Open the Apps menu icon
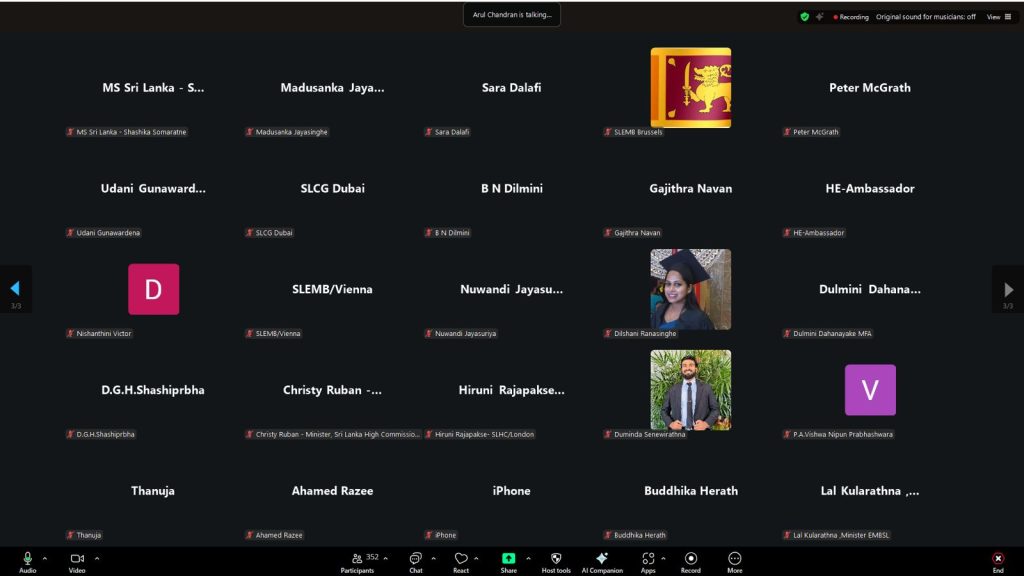The width and height of the screenshot is (1024, 576). pos(648,559)
